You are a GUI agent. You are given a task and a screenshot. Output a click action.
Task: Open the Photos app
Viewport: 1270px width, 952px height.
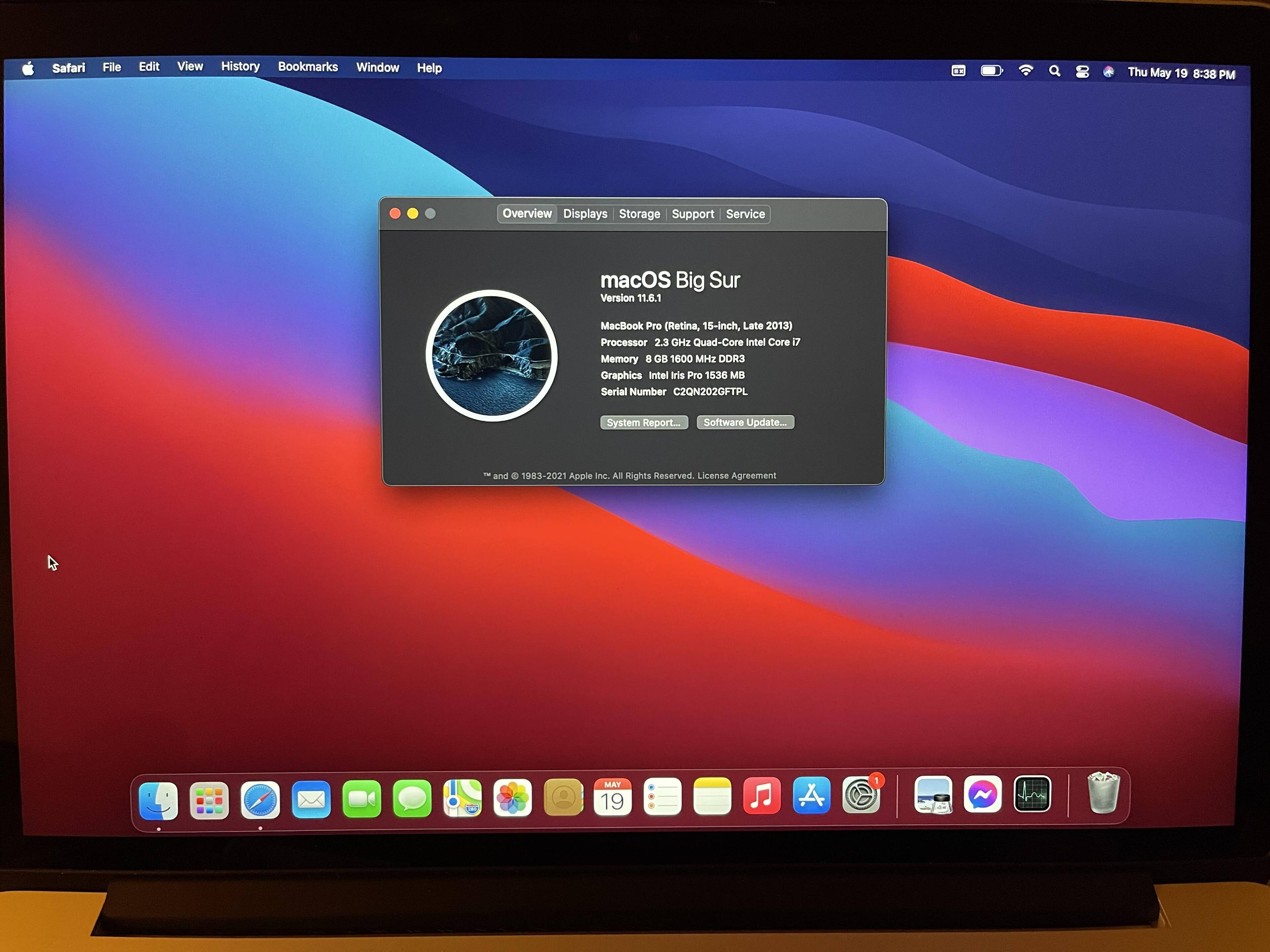(x=513, y=798)
